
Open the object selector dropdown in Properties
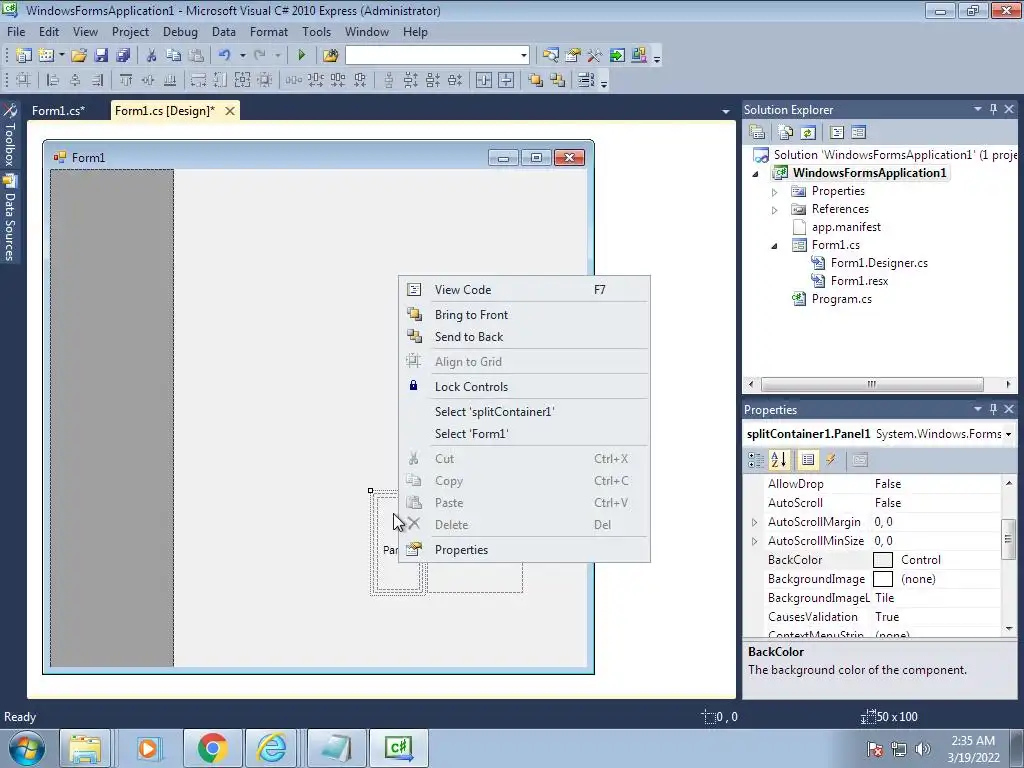[x=1008, y=434]
